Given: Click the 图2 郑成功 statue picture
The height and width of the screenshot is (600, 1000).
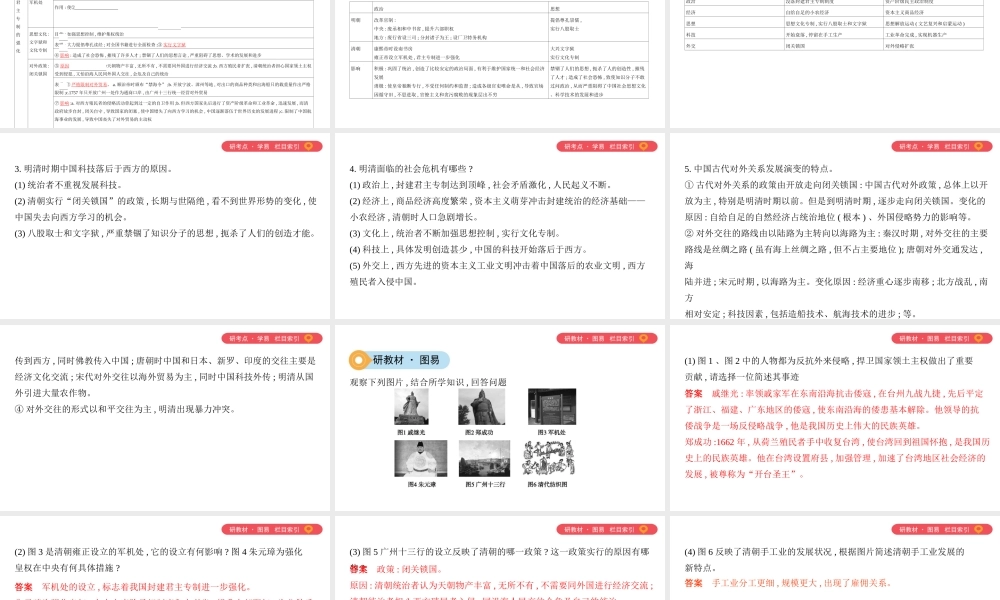Looking at the screenshot, I should point(482,407).
